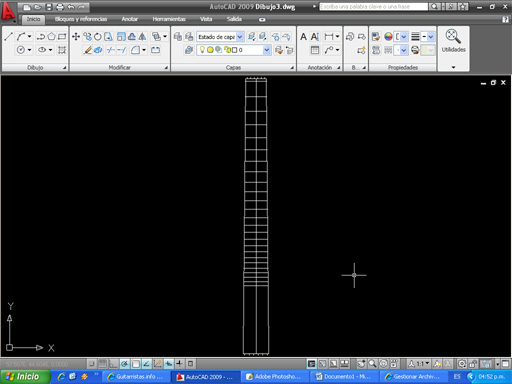Toggle Ortho mode in status bar
Screen dimensions: 512x384
click(x=114, y=364)
